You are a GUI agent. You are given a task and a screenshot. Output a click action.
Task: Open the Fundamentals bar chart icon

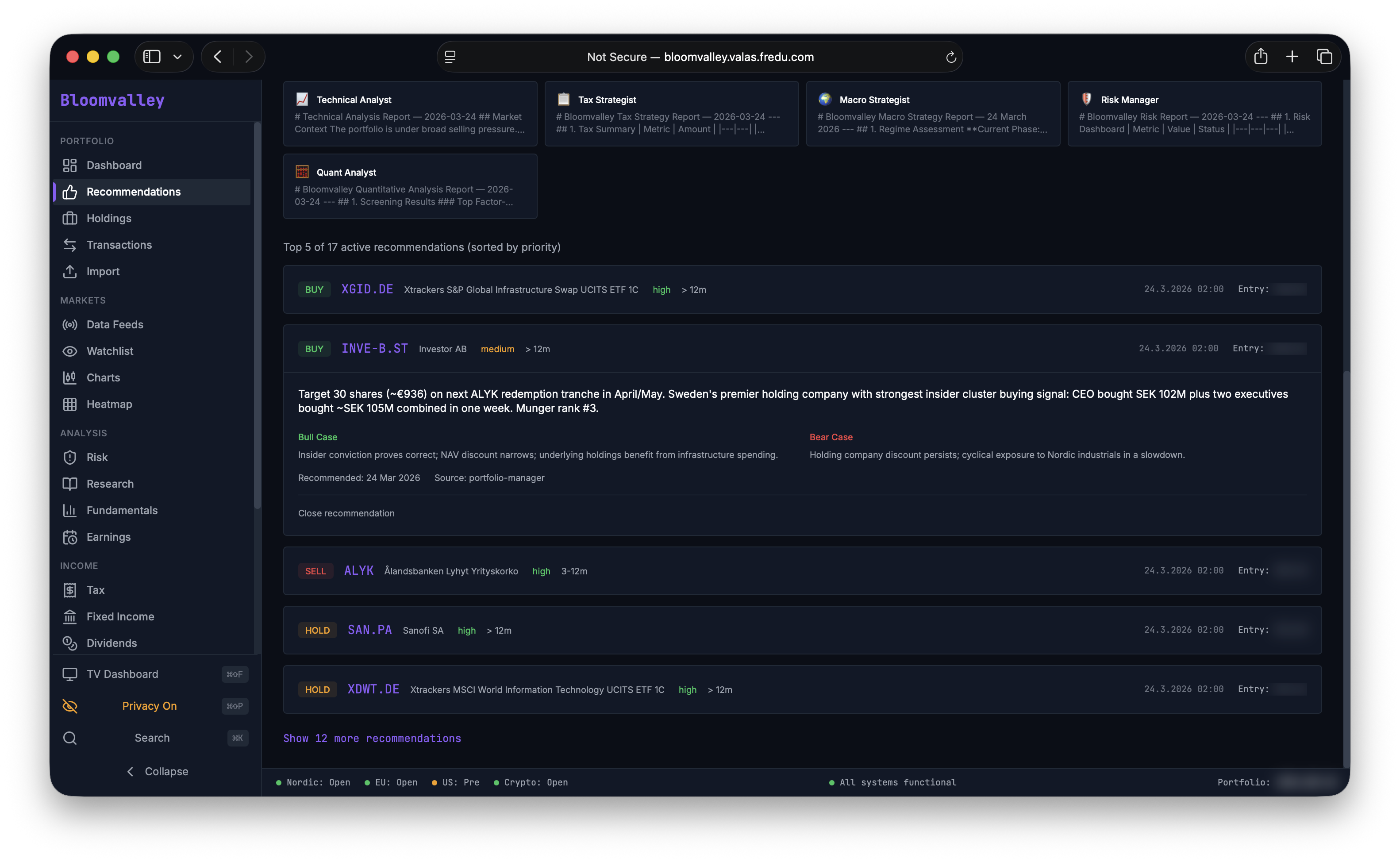point(69,510)
